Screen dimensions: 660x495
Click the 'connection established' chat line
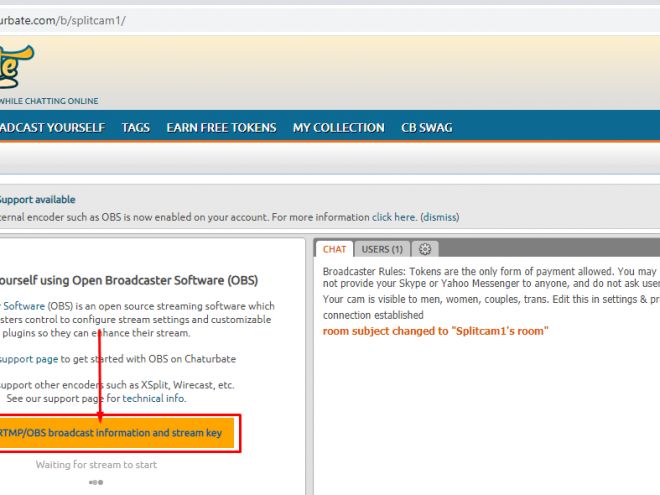[x=373, y=315]
